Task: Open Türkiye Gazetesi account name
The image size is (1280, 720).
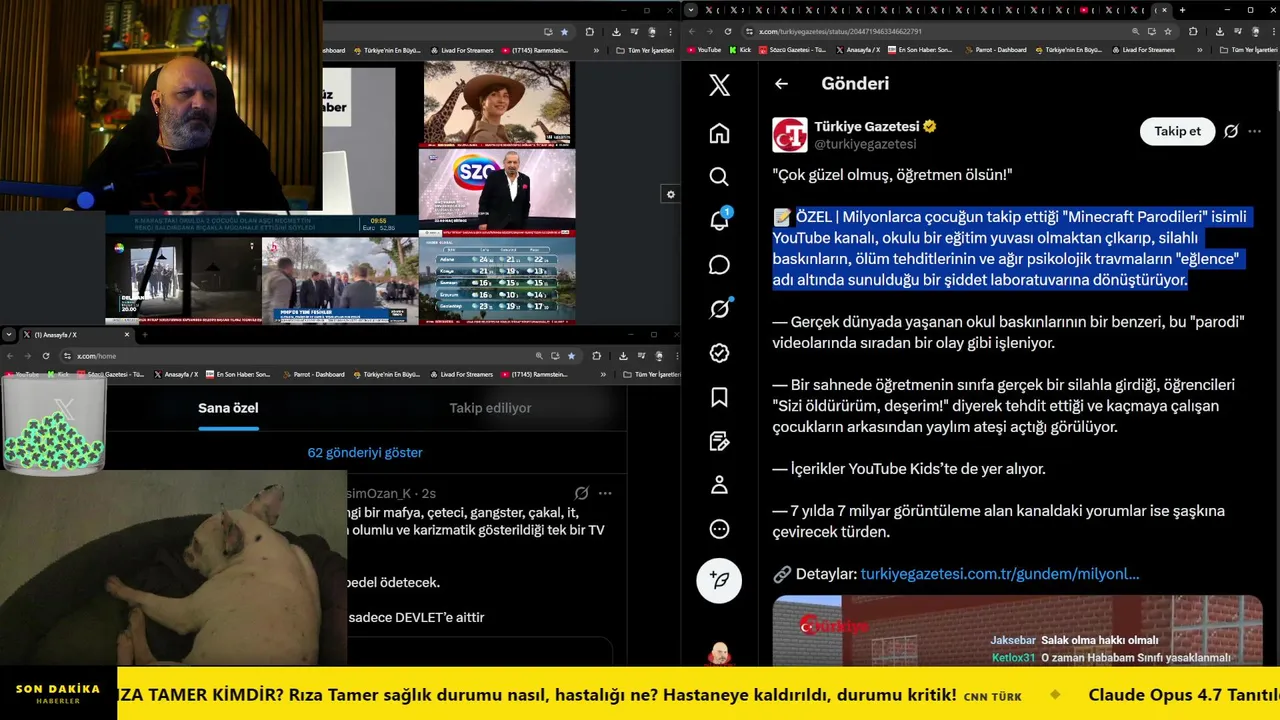Action: 867,127
